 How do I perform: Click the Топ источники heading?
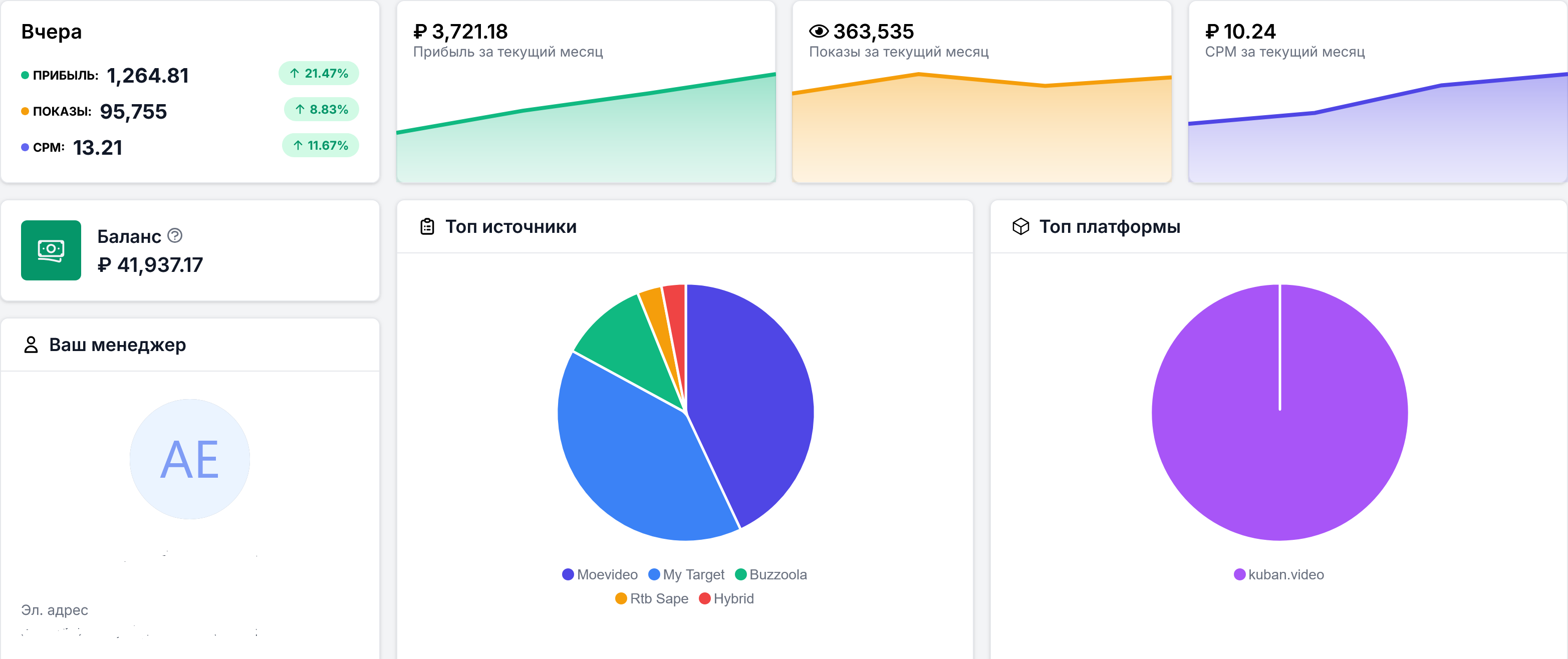[x=510, y=226]
